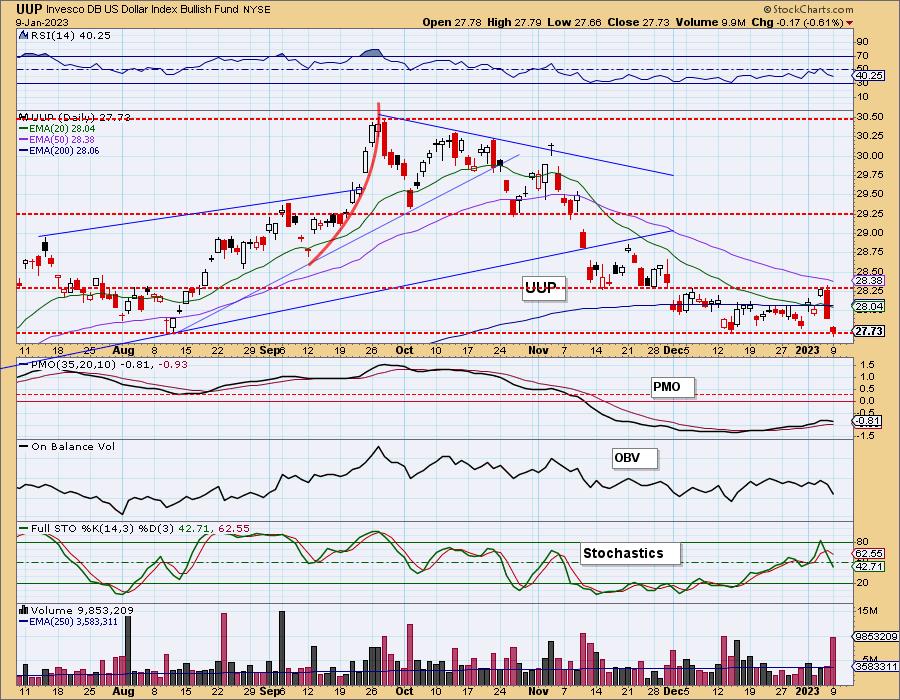Click the red down arrow after Chg
The width and height of the screenshot is (900, 700).
pos(849,23)
